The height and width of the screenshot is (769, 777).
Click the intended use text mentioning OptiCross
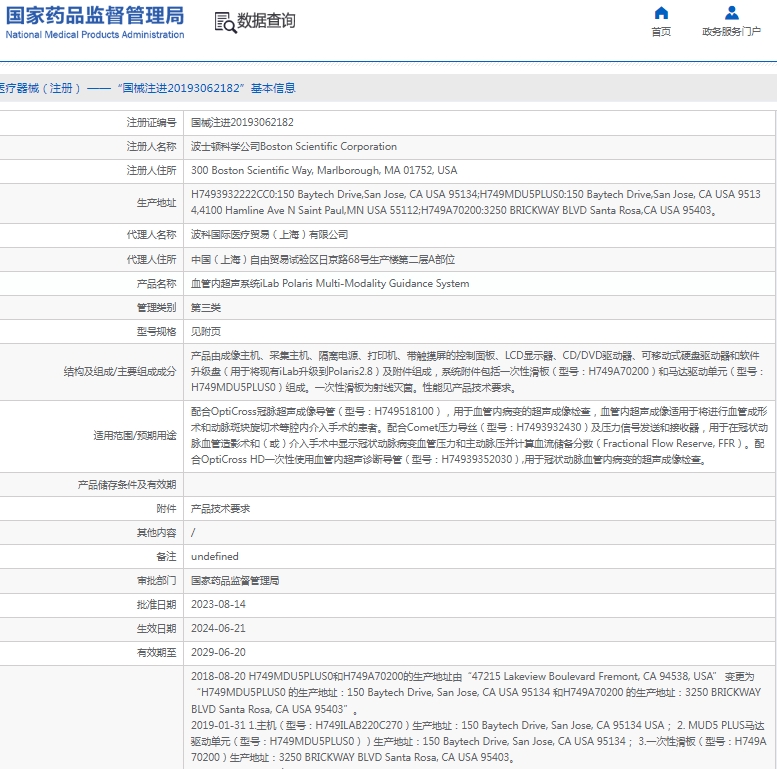tap(479, 436)
